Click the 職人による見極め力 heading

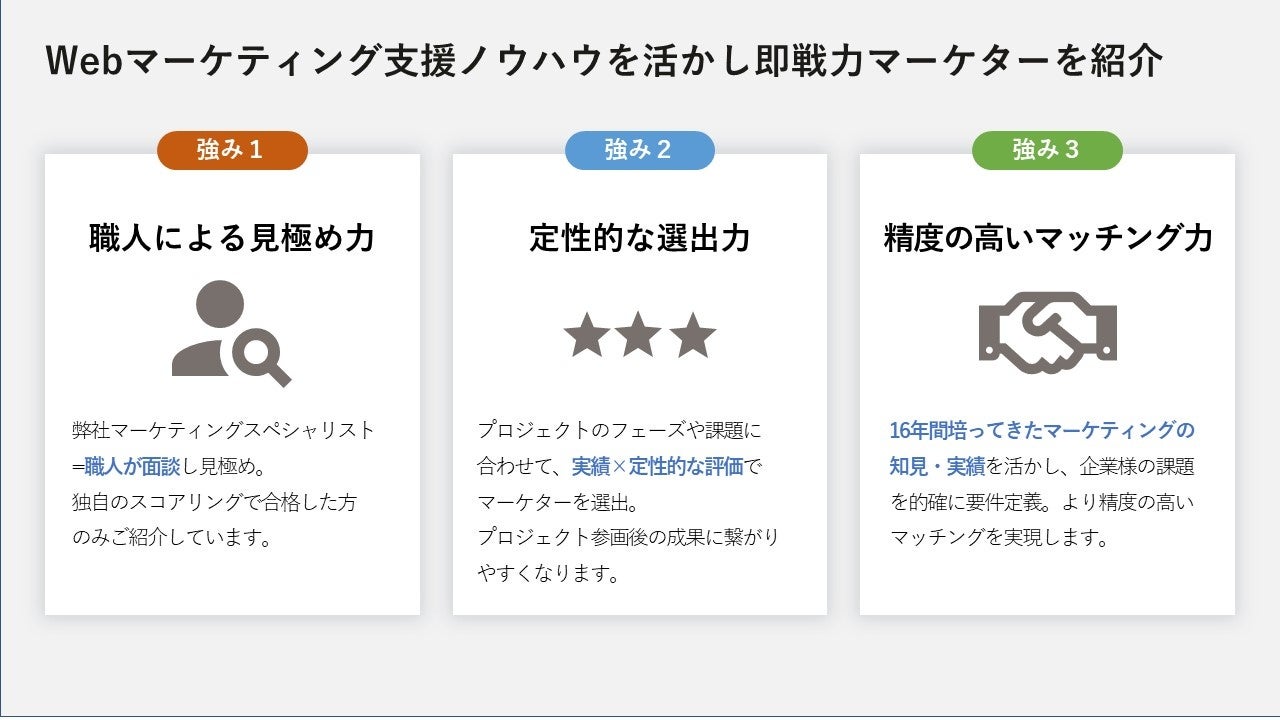click(x=232, y=239)
